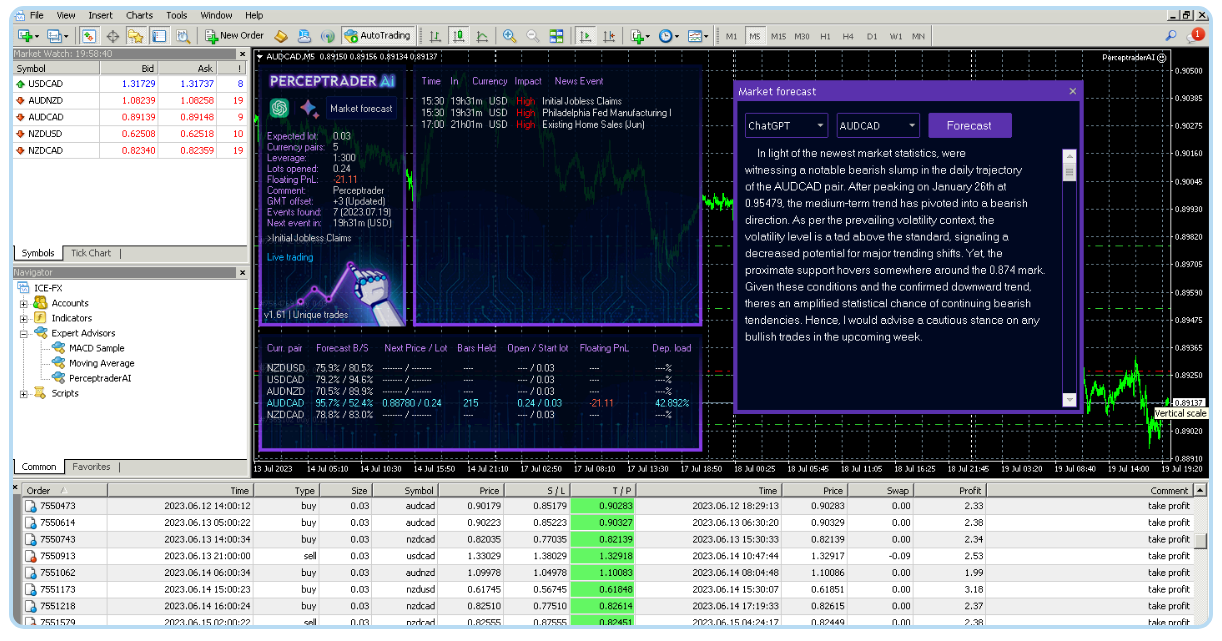Screen dimensions: 1222x641
Task: Click the ChatGPT logo icon in Perceptrader panel
Action: point(279,108)
